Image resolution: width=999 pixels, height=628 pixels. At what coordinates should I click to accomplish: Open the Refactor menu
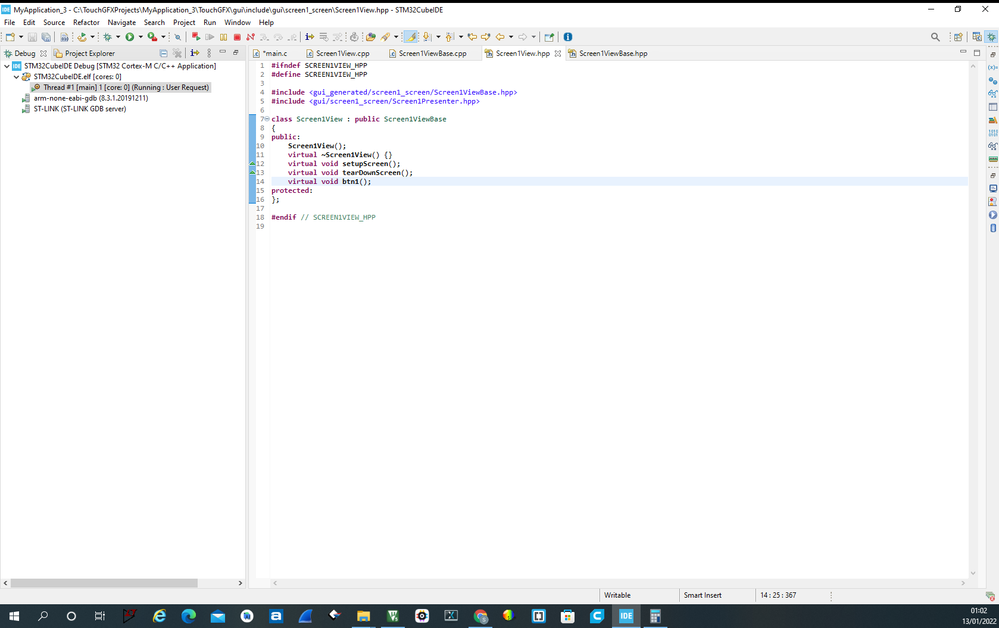(86, 22)
